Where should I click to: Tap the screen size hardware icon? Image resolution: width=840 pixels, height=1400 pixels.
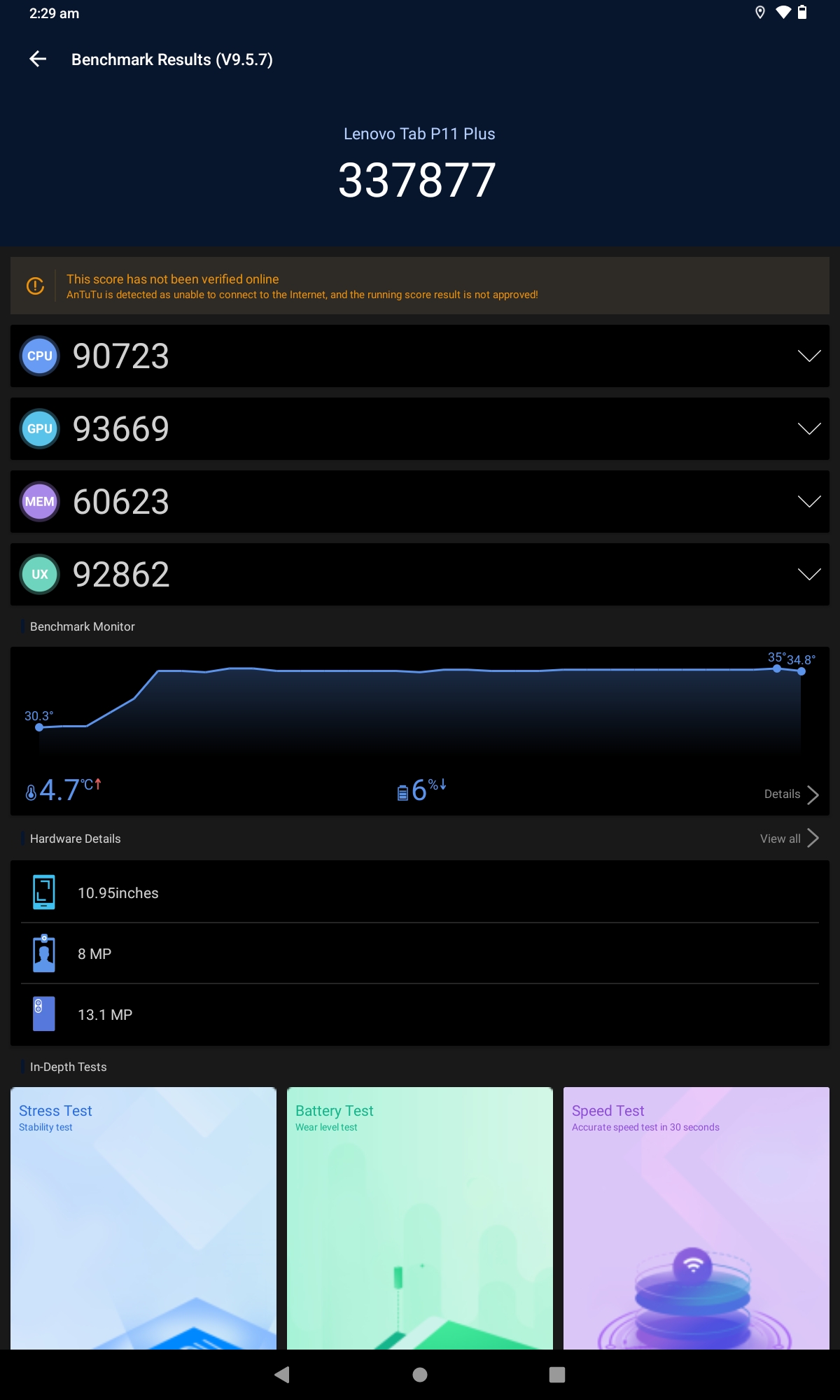click(x=44, y=892)
